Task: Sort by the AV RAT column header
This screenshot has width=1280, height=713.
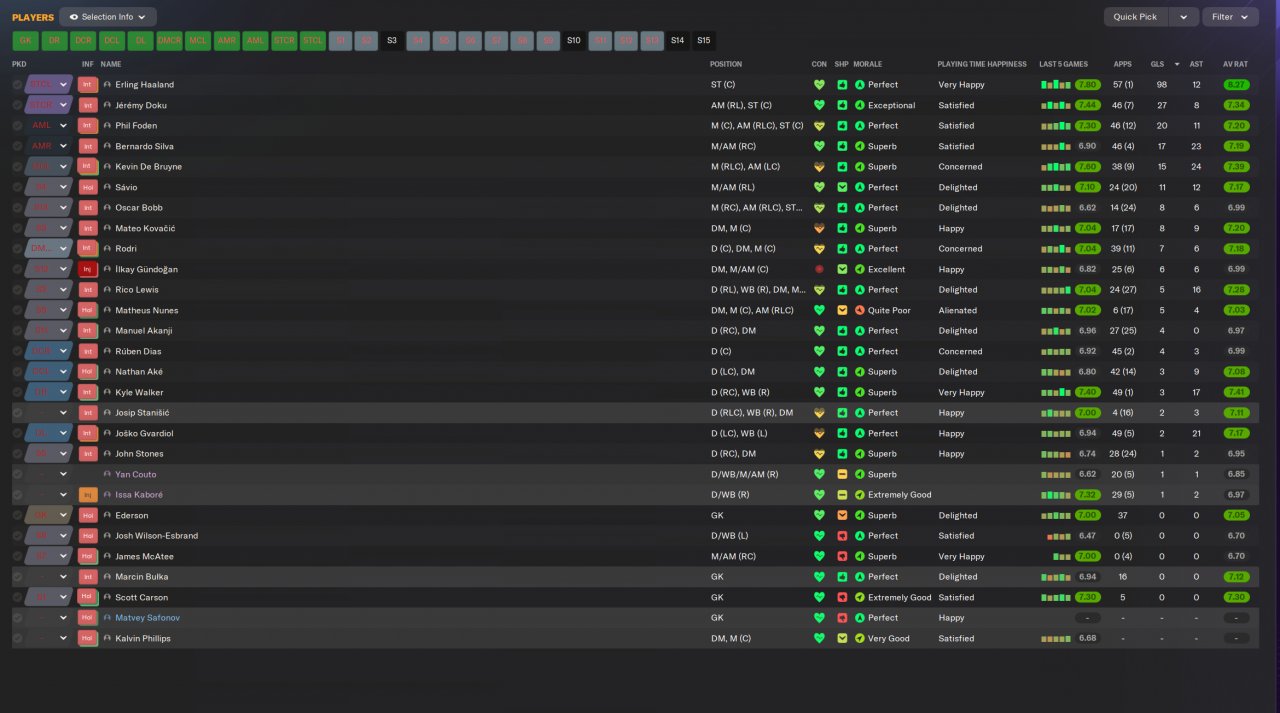Action: [x=1235, y=64]
